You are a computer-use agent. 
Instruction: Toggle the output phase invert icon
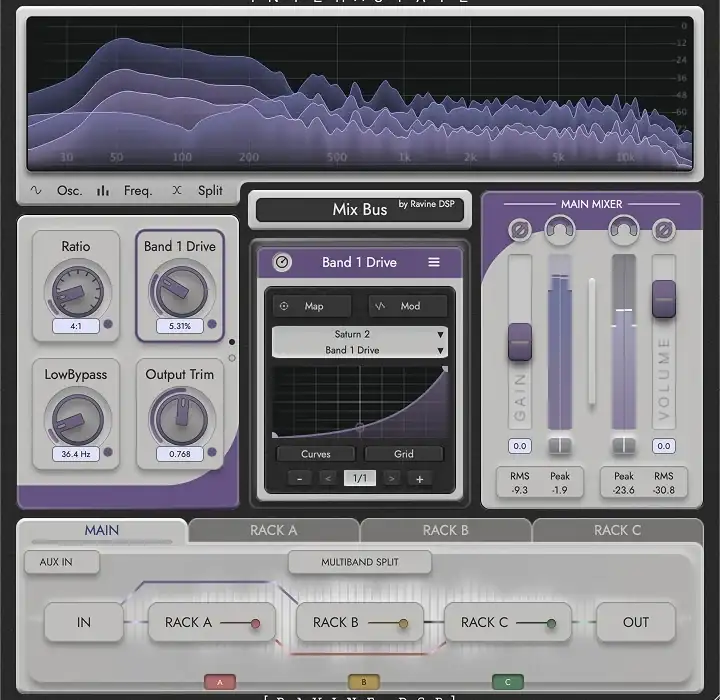pyautogui.click(x=664, y=230)
